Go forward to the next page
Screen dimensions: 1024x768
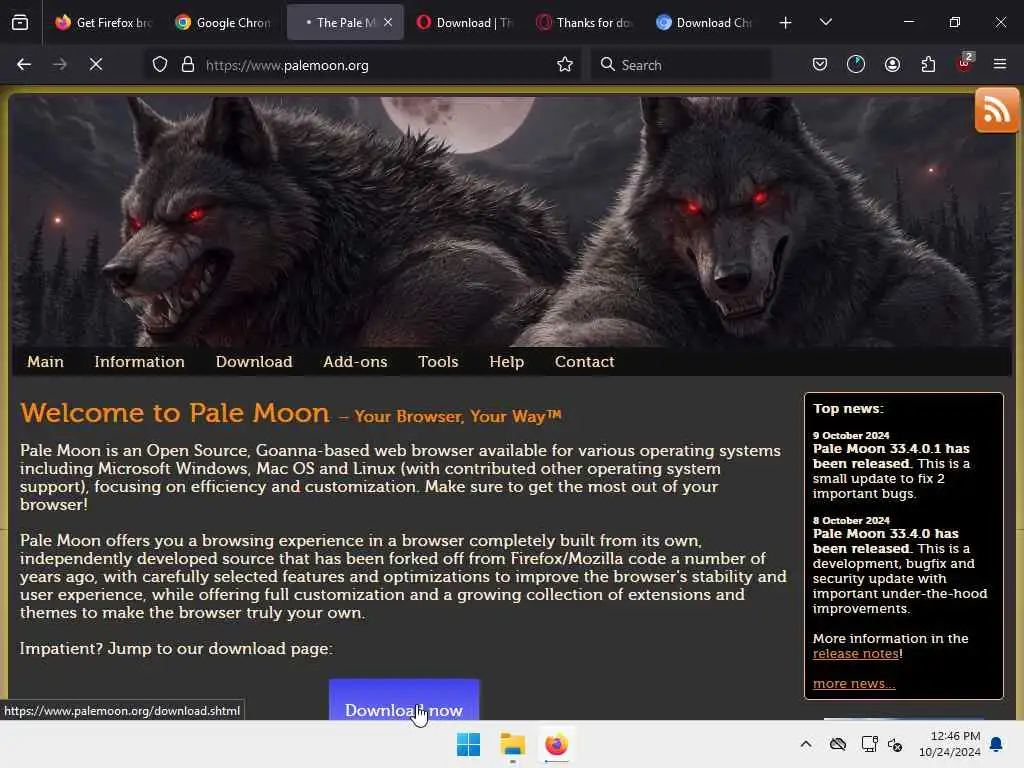(x=59, y=64)
